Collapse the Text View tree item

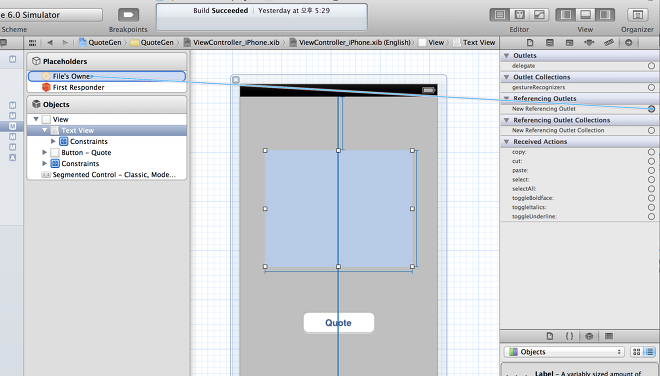click(x=45, y=131)
